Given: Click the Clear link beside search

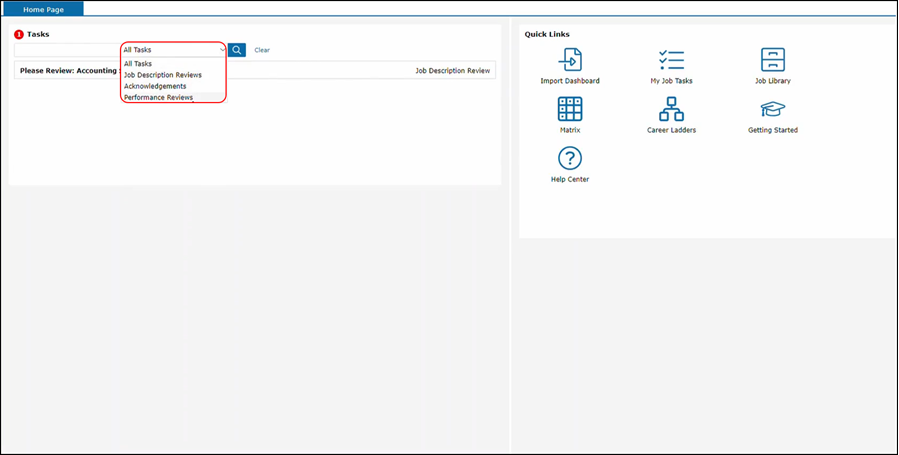Looking at the screenshot, I should (x=262, y=50).
